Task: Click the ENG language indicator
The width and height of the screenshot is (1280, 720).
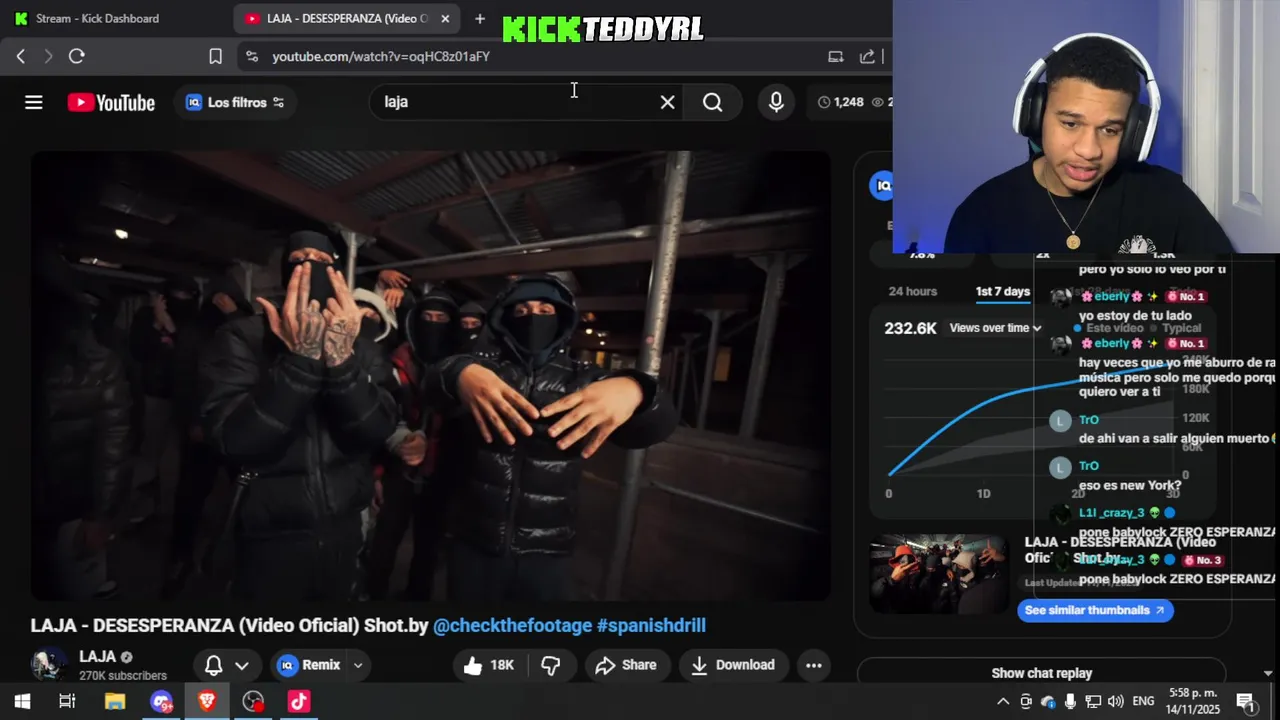Action: click(1143, 701)
